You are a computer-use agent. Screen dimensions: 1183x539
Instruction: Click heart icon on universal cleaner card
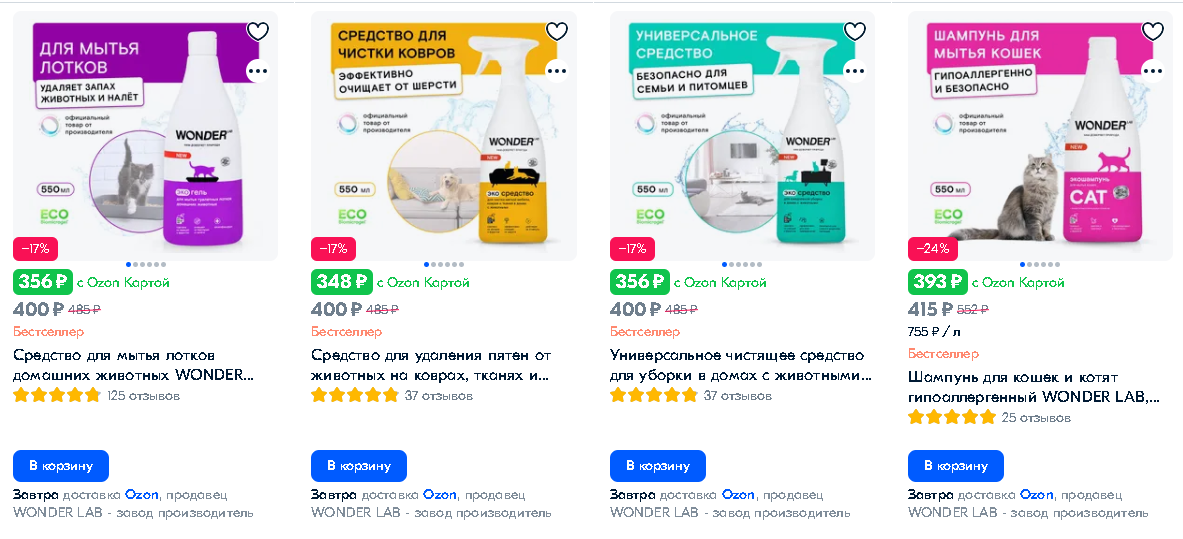pyautogui.click(x=855, y=32)
